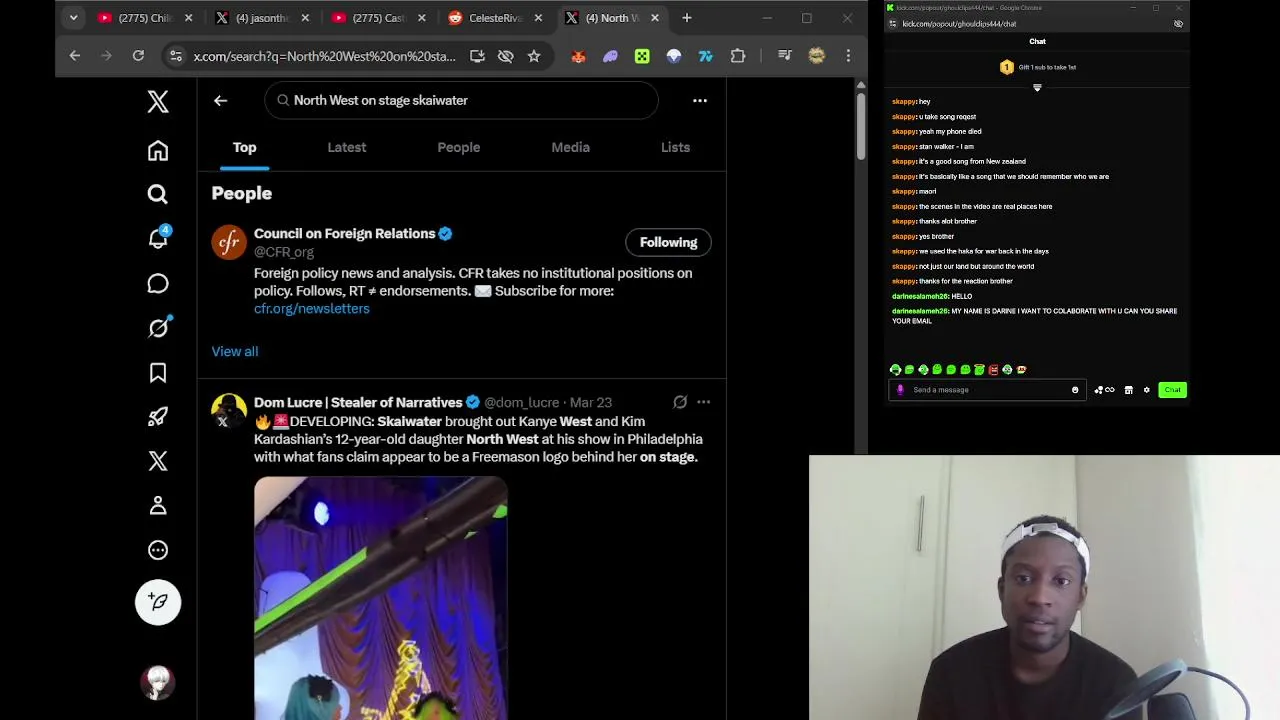Go to Home feed via house icon
Image resolution: width=1280 pixels, height=720 pixels.
[158, 151]
